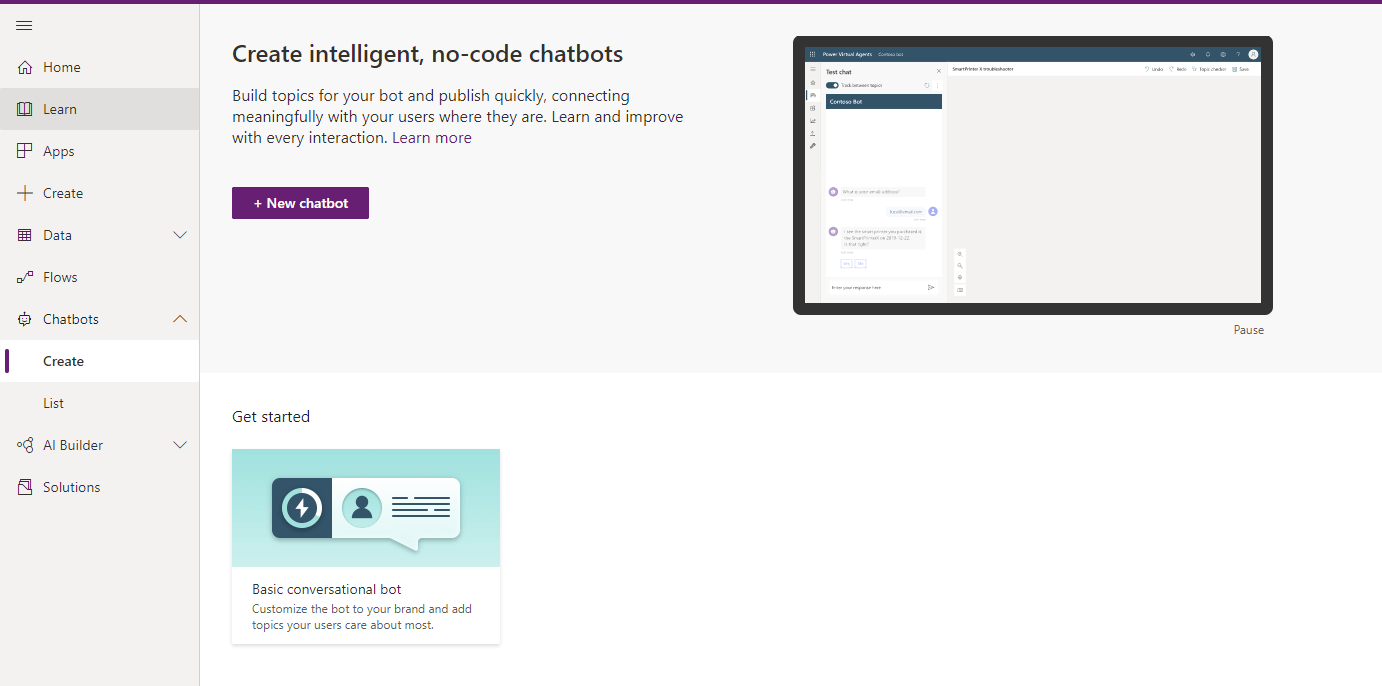Click the Chatbots robot icon
This screenshot has height=686, width=1382.
[x=25, y=319]
